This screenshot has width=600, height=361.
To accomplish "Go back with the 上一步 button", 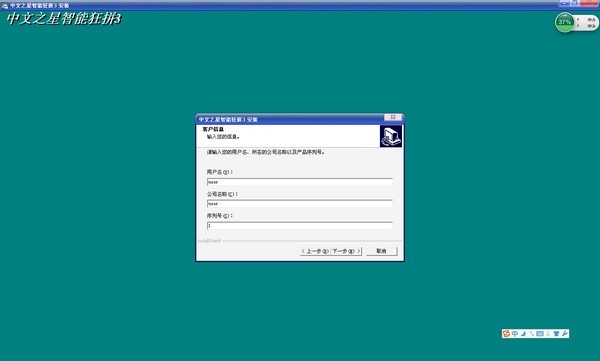I will click(x=315, y=251).
